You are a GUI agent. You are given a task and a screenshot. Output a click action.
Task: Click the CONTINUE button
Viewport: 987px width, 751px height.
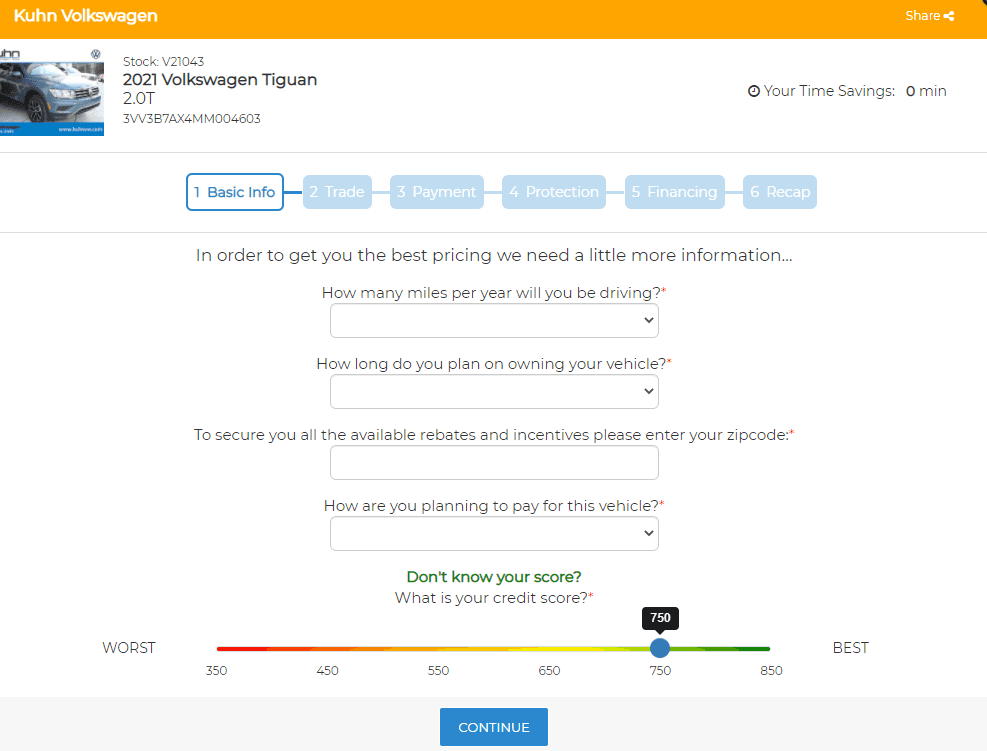494,727
